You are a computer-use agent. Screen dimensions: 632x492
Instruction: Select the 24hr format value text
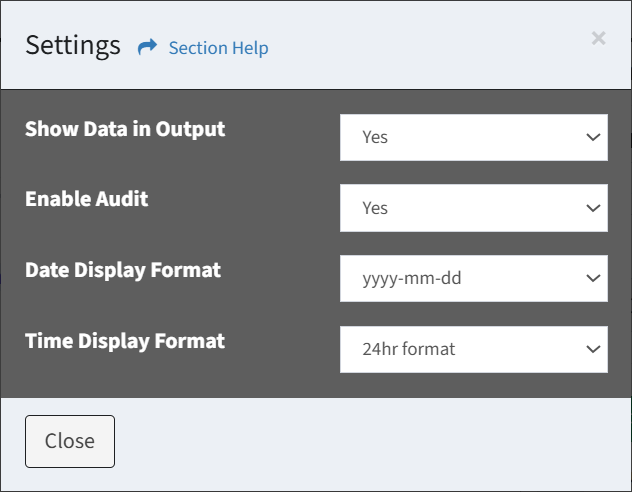[x=409, y=349]
